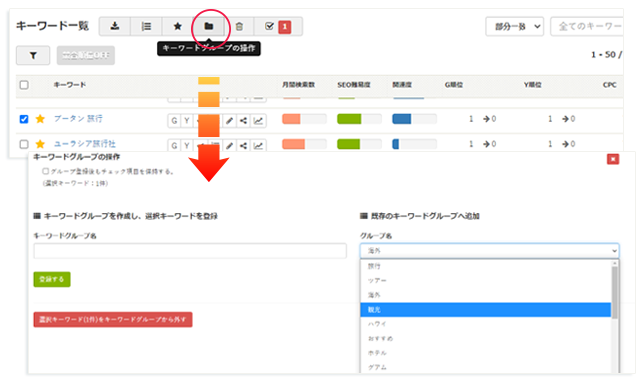This screenshot has width=644, height=380.
Task: Toggle the favorite star for ブータン 旅行
Action: pyautogui.click(x=40, y=119)
